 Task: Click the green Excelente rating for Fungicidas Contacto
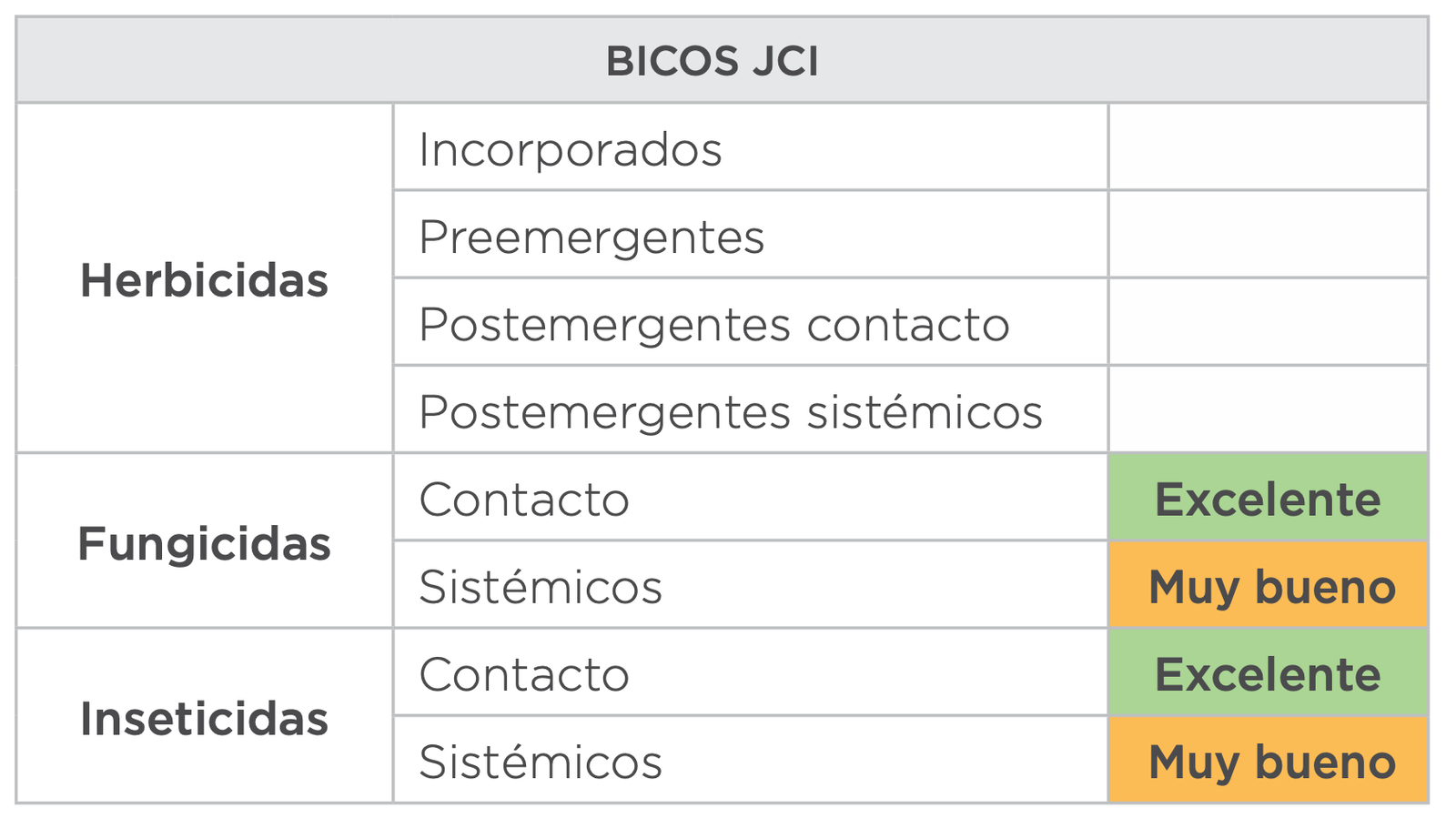(x=1268, y=499)
